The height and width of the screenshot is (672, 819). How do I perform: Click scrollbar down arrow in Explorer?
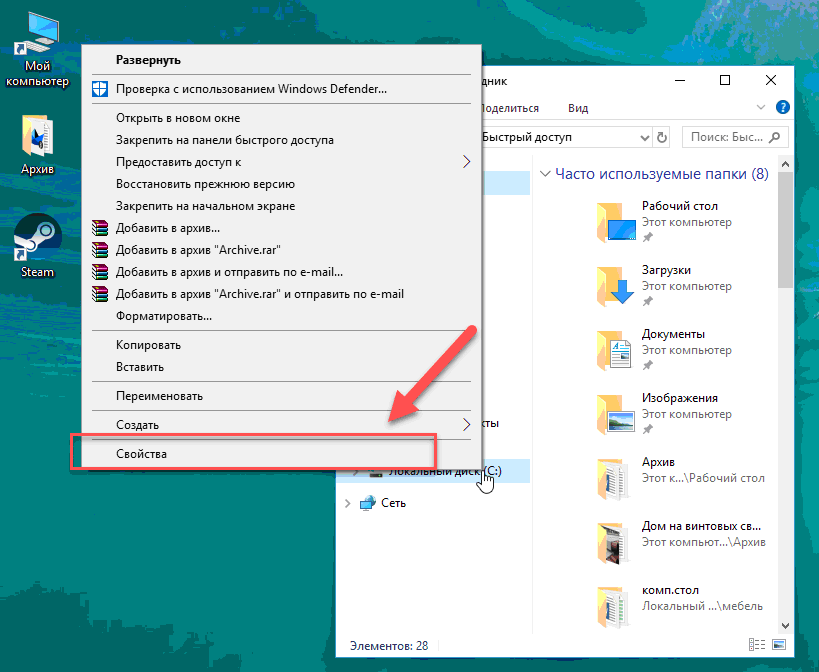[785, 625]
